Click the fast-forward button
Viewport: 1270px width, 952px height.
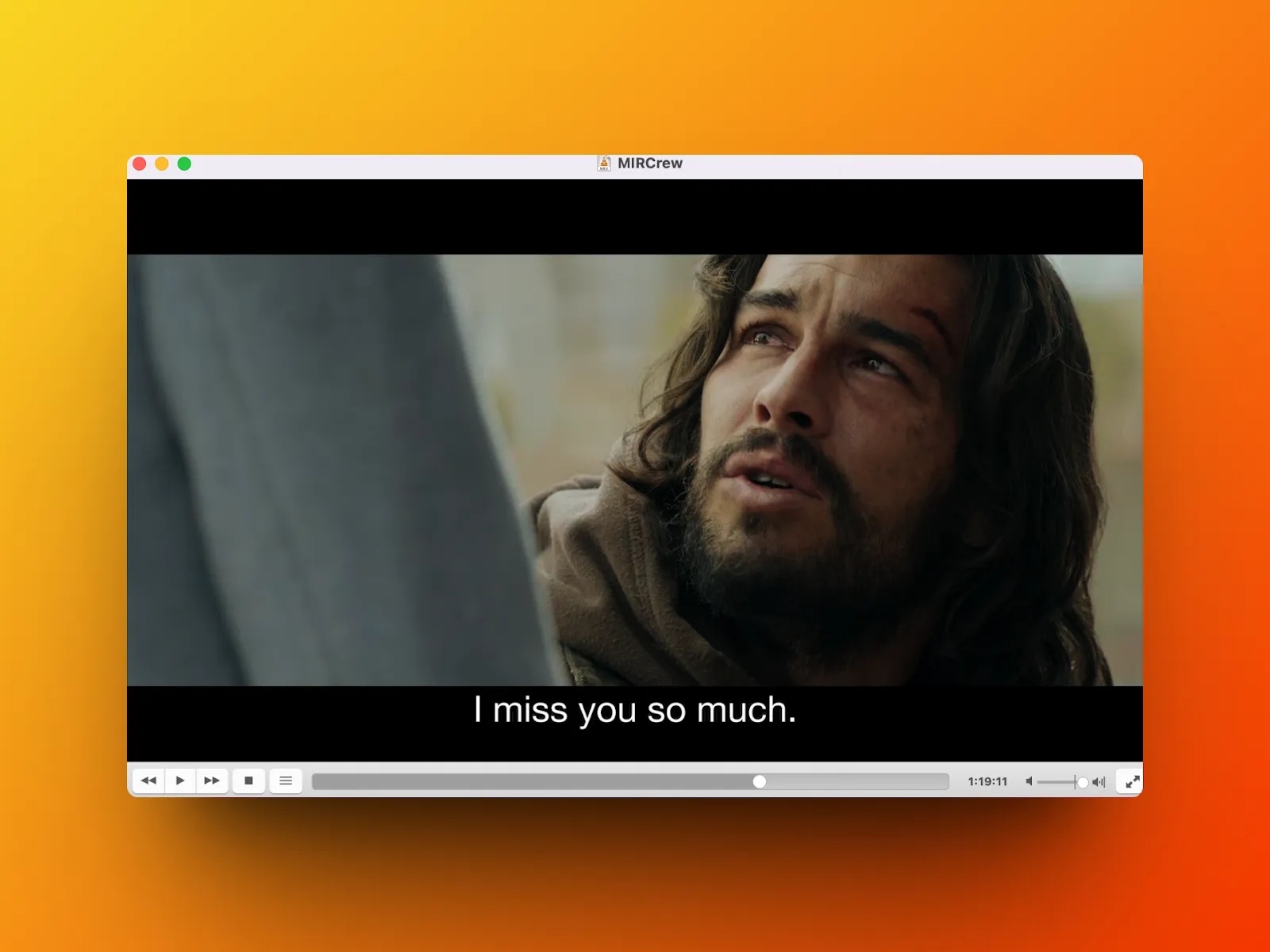point(212,781)
